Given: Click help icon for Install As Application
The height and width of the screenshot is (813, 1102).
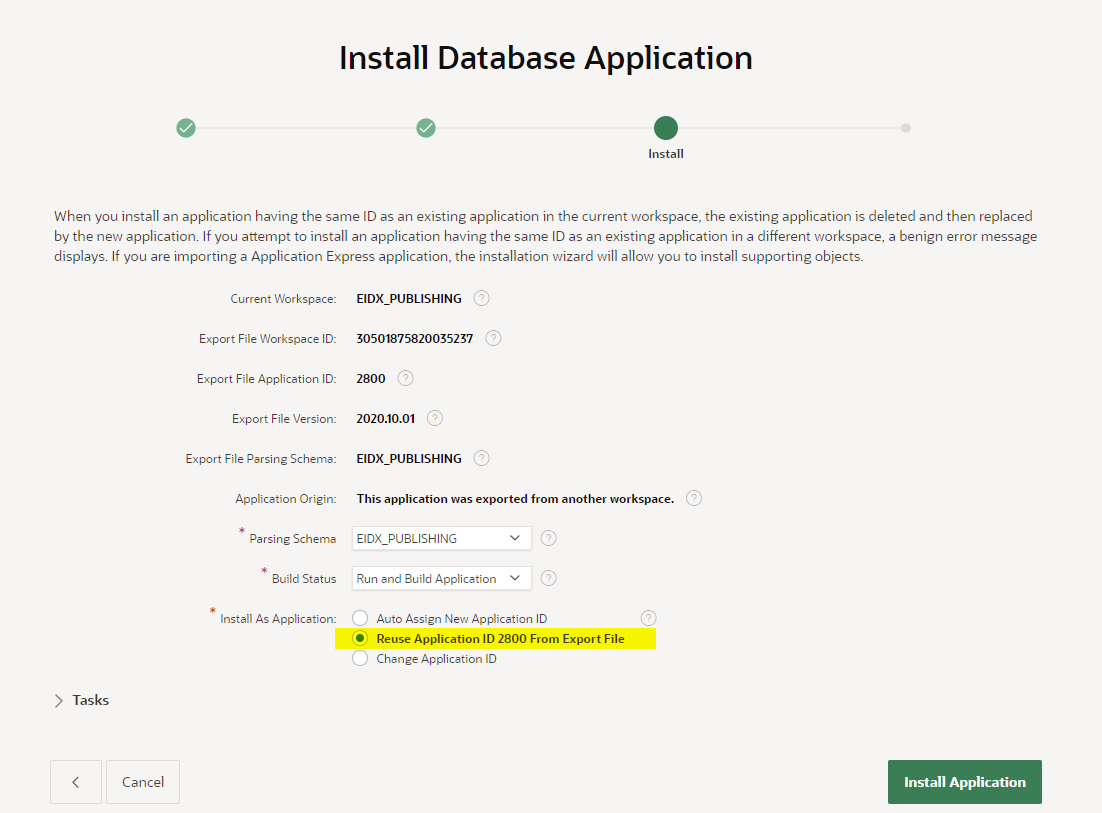Looking at the screenshot, I should [648, 618].
